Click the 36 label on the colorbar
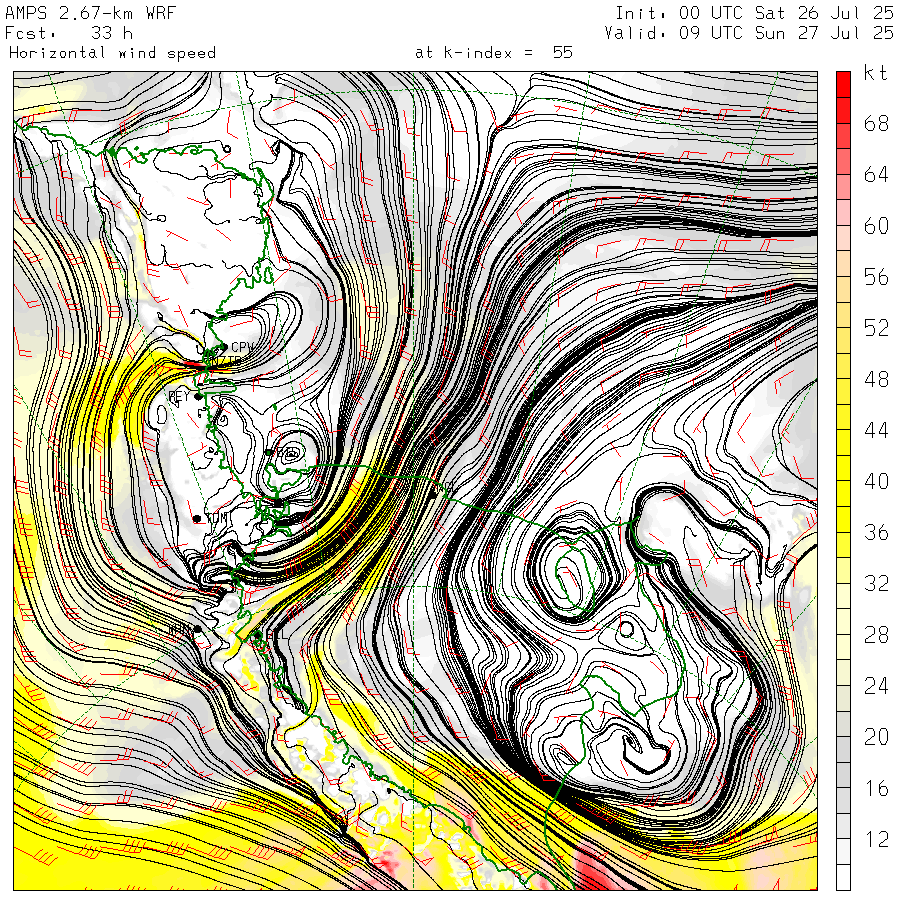 (x=876, y=533)
